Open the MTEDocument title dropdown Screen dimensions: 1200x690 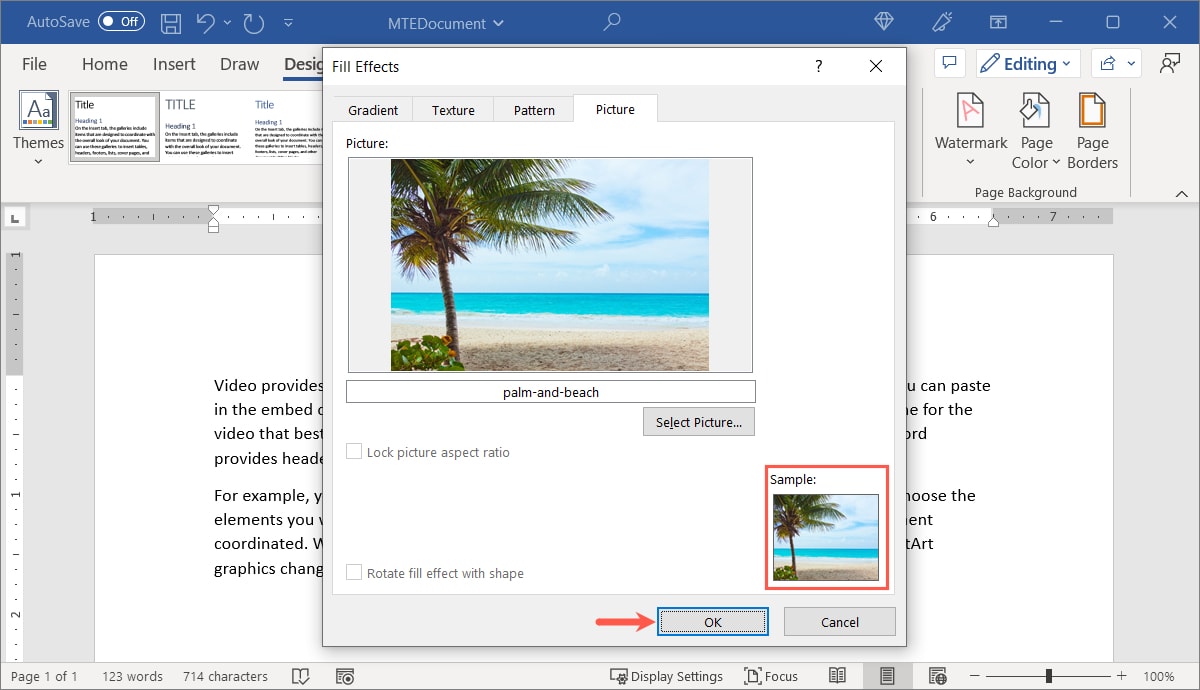pos(445,22)
